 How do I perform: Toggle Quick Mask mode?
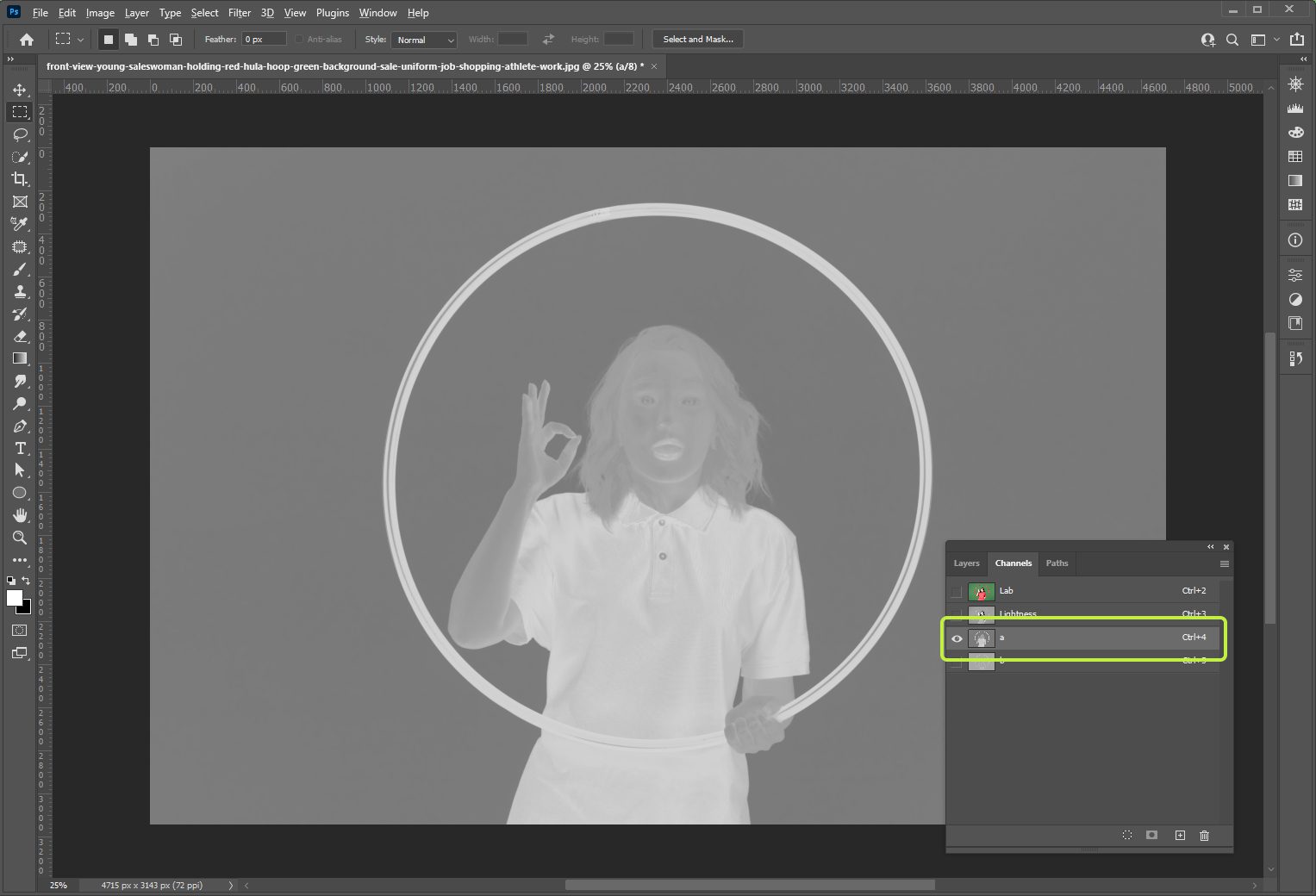[20, 631]
